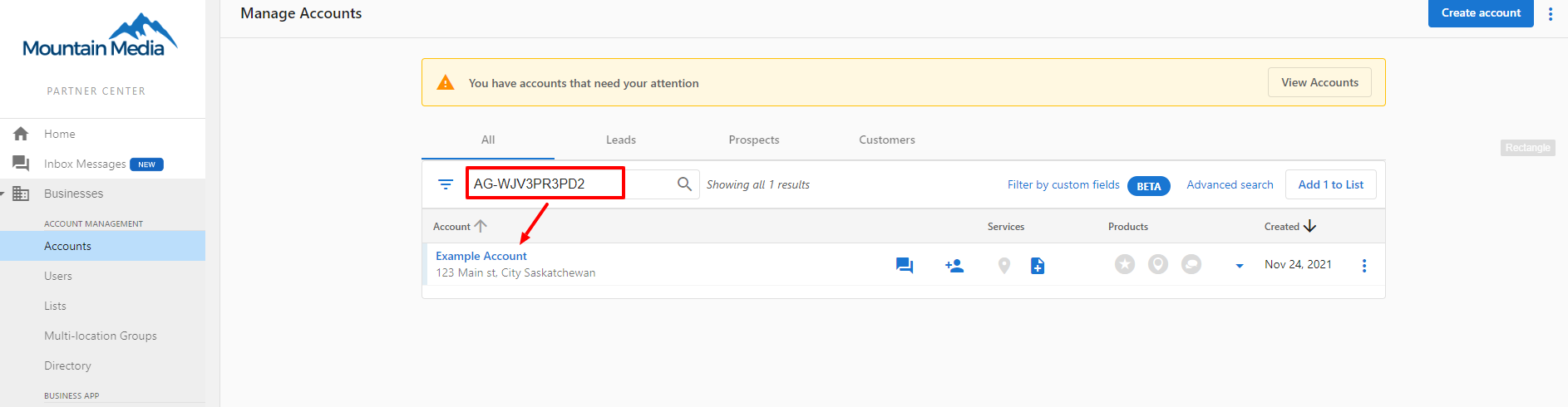Click the Created column header label
This screenshot has height=407, width=1568.
pos(1282,226)
